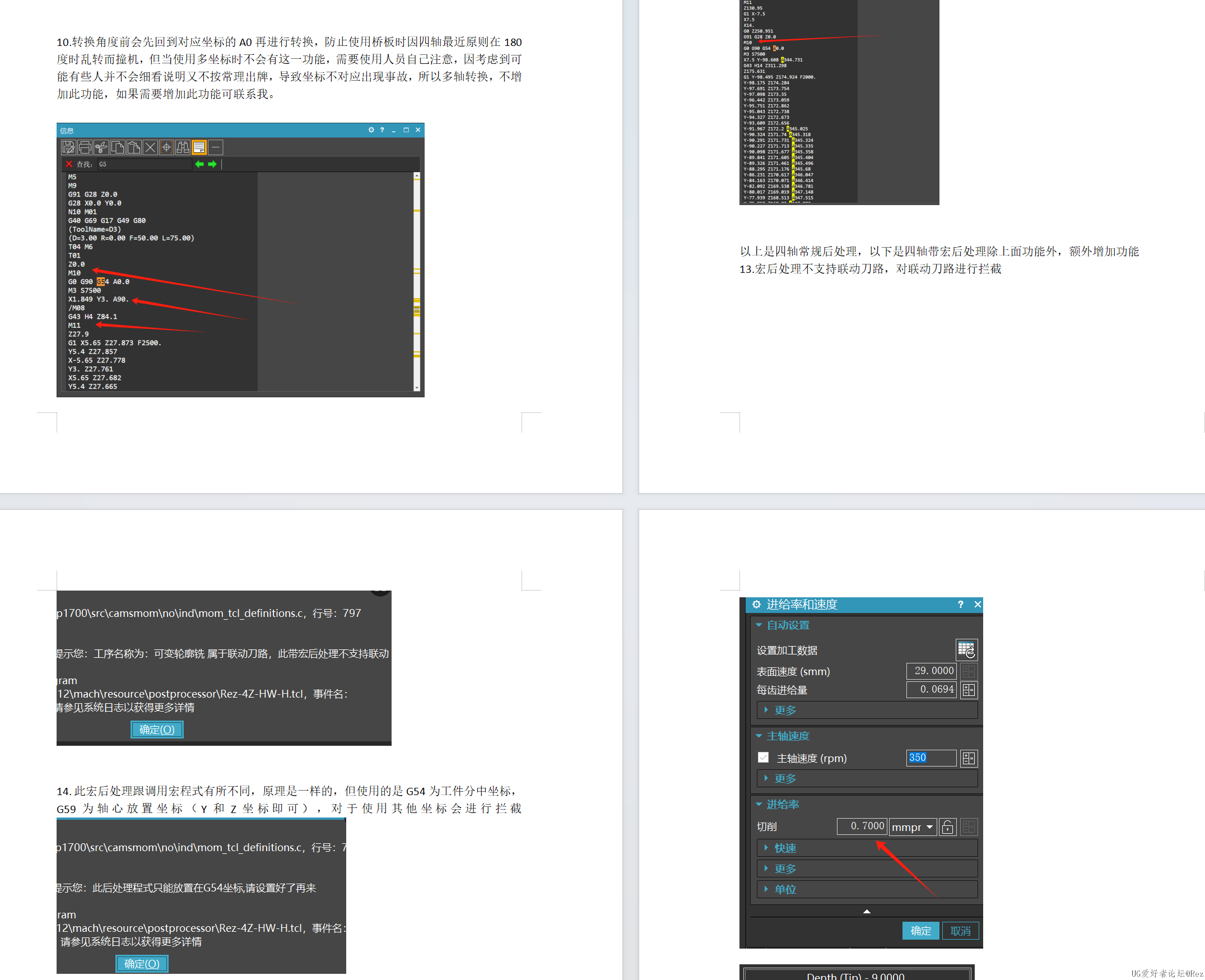Viewport: 1205px width, 980px height.
Task: Click the Copy icon in 信息 toolbar
Action: tap(118, 147)
